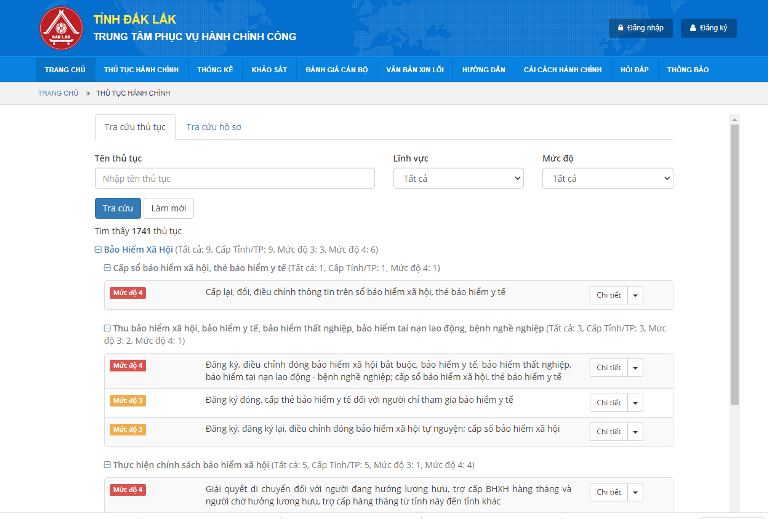Image resolution: width=768 pixels, height=519 pixels.
Task: Click the red Mức độ 4 badge for Cấp lại, đổi
Action: (x=128, y=292)
